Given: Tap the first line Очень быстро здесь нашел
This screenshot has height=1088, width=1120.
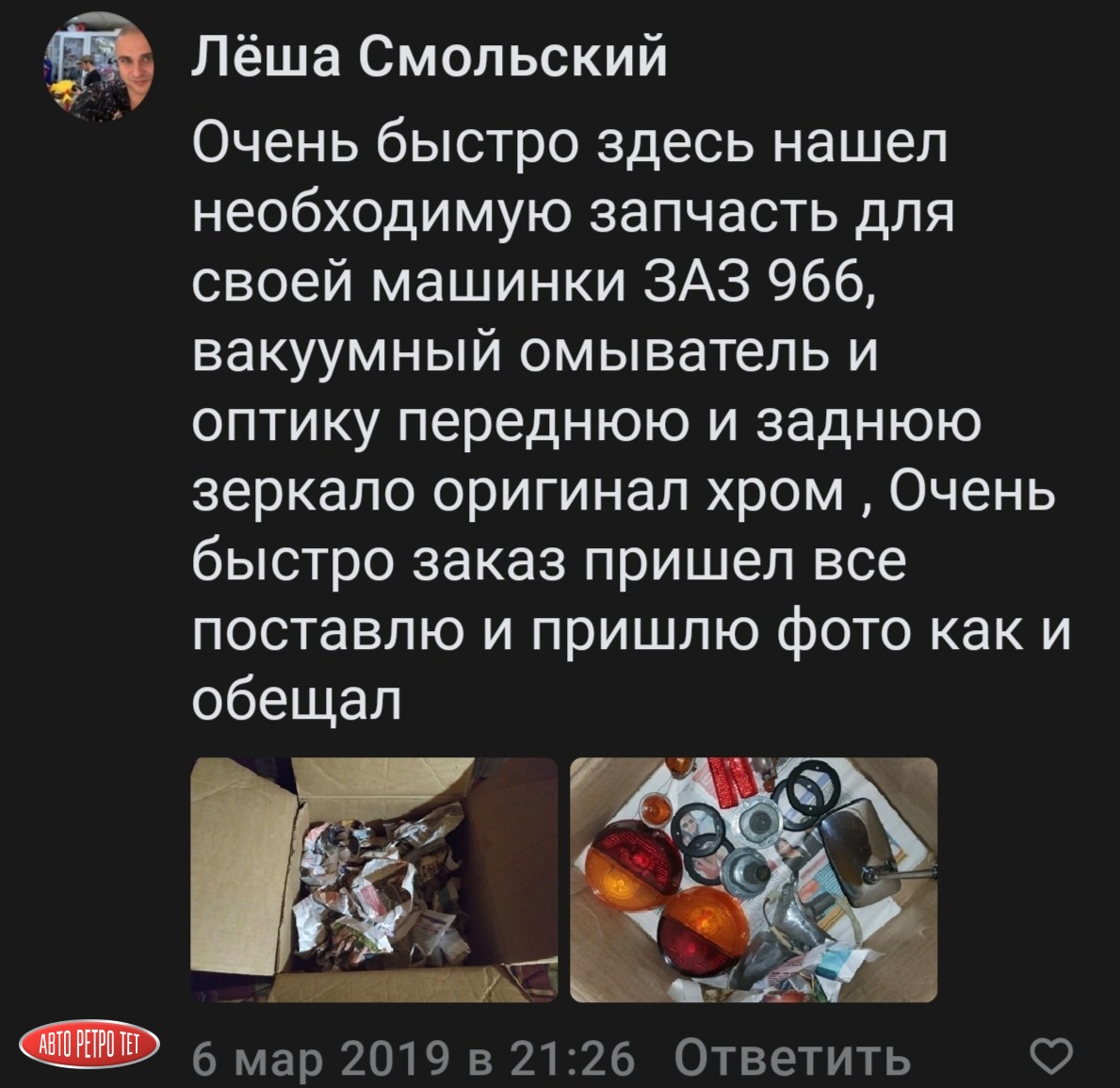Looking at the screenshot, I should pyautogui.click(x=570, y=141).
